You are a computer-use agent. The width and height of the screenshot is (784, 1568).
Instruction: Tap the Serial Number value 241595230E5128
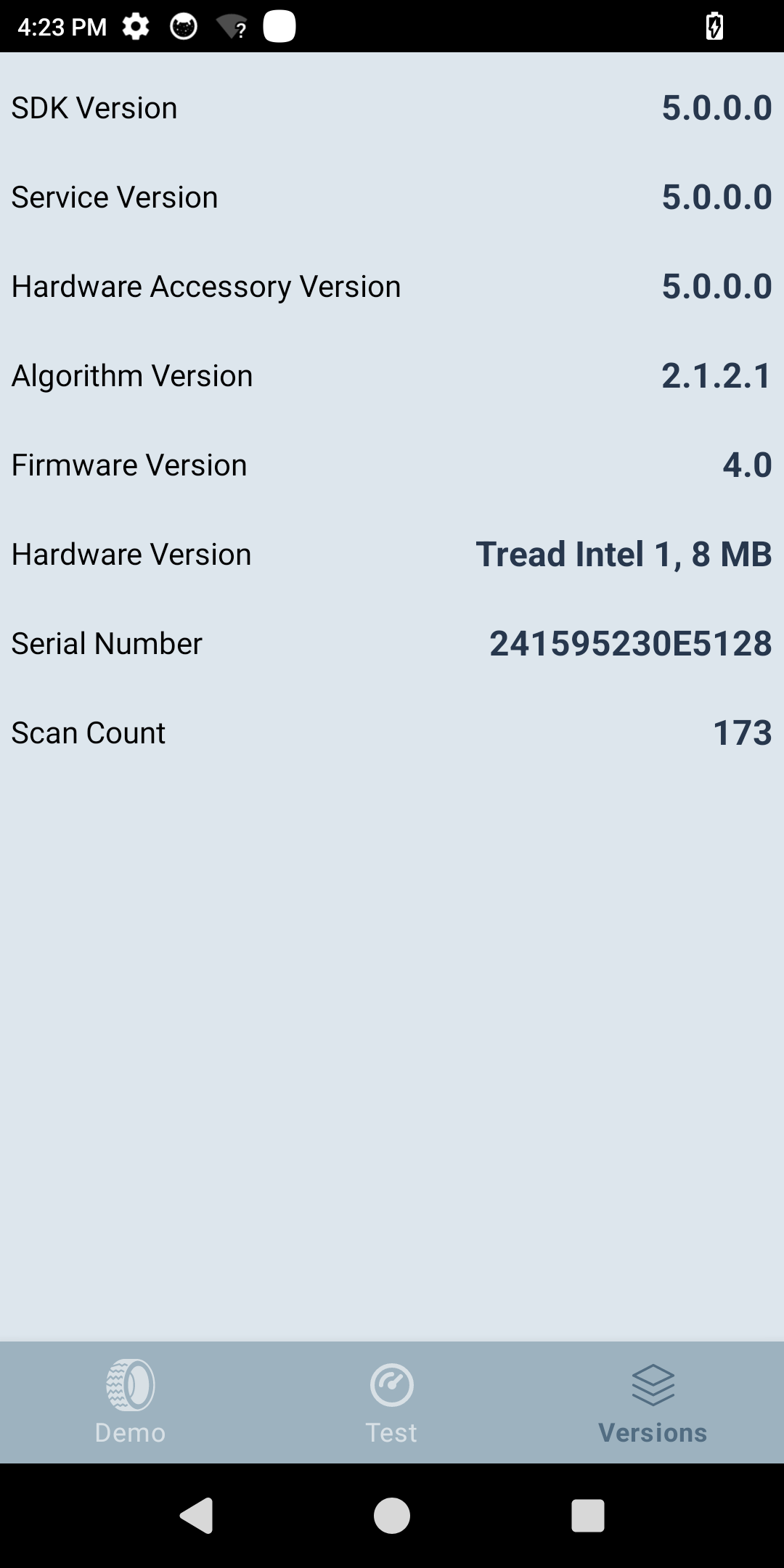(x=630, y=644)
